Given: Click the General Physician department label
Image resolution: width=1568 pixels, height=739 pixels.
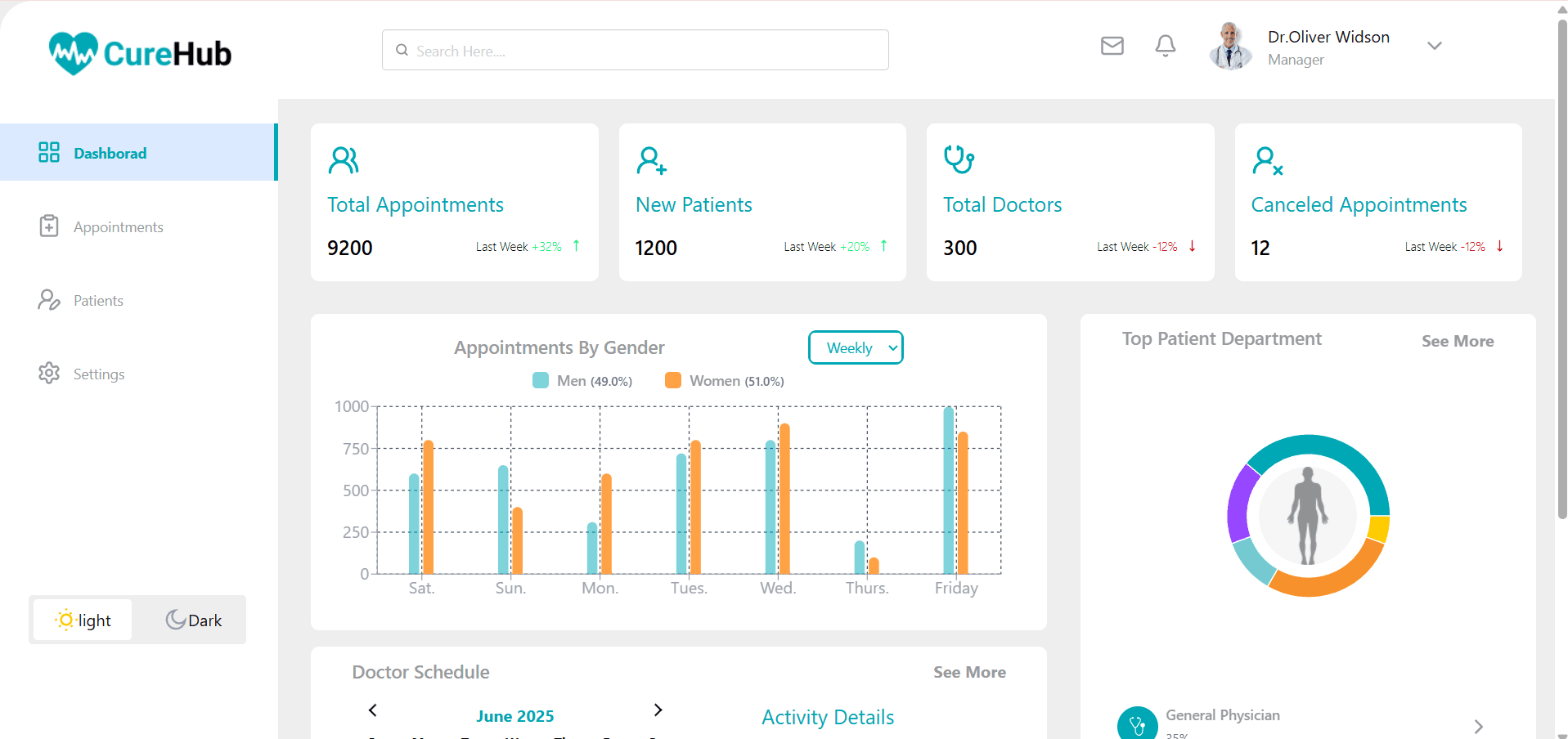Looking at the screenshot, I should (1222, 715).
